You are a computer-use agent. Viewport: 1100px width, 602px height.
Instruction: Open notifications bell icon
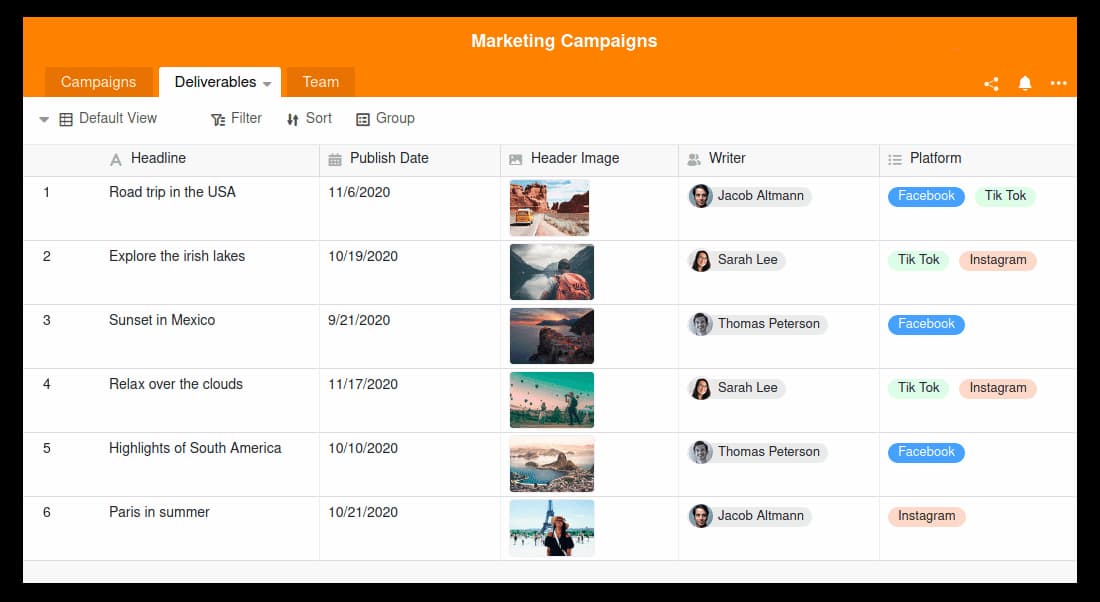[1025, 84]
